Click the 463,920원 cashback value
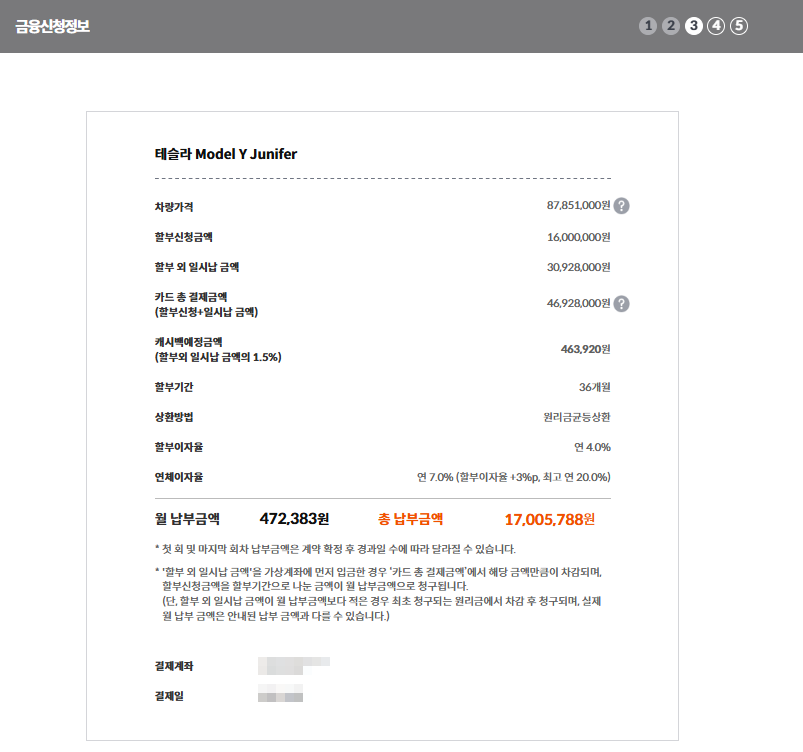 [585, 349]
